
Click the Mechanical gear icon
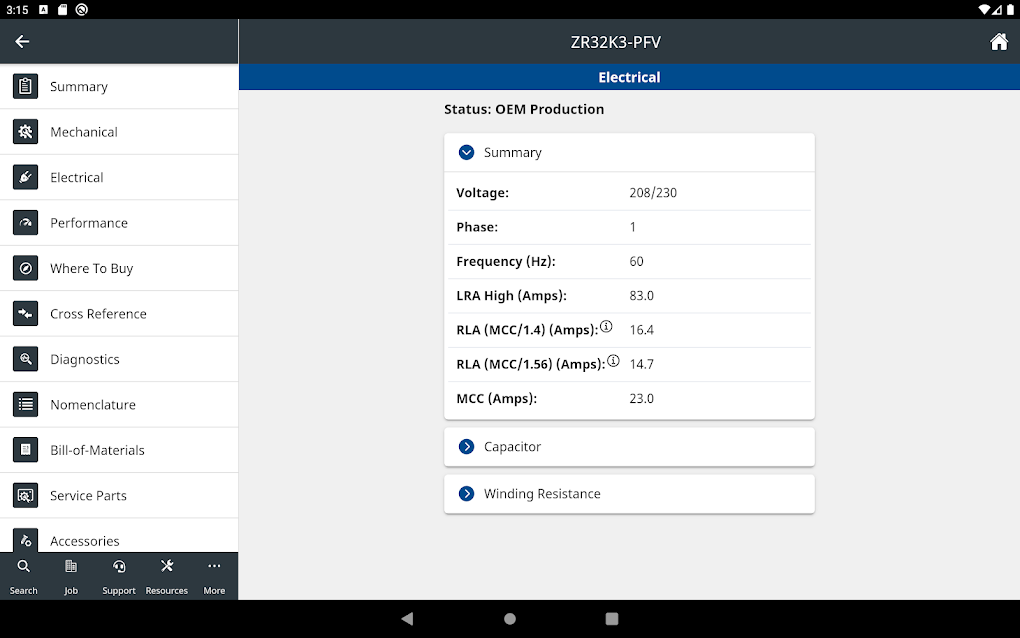pyautogui.click(x=25, y=132)
